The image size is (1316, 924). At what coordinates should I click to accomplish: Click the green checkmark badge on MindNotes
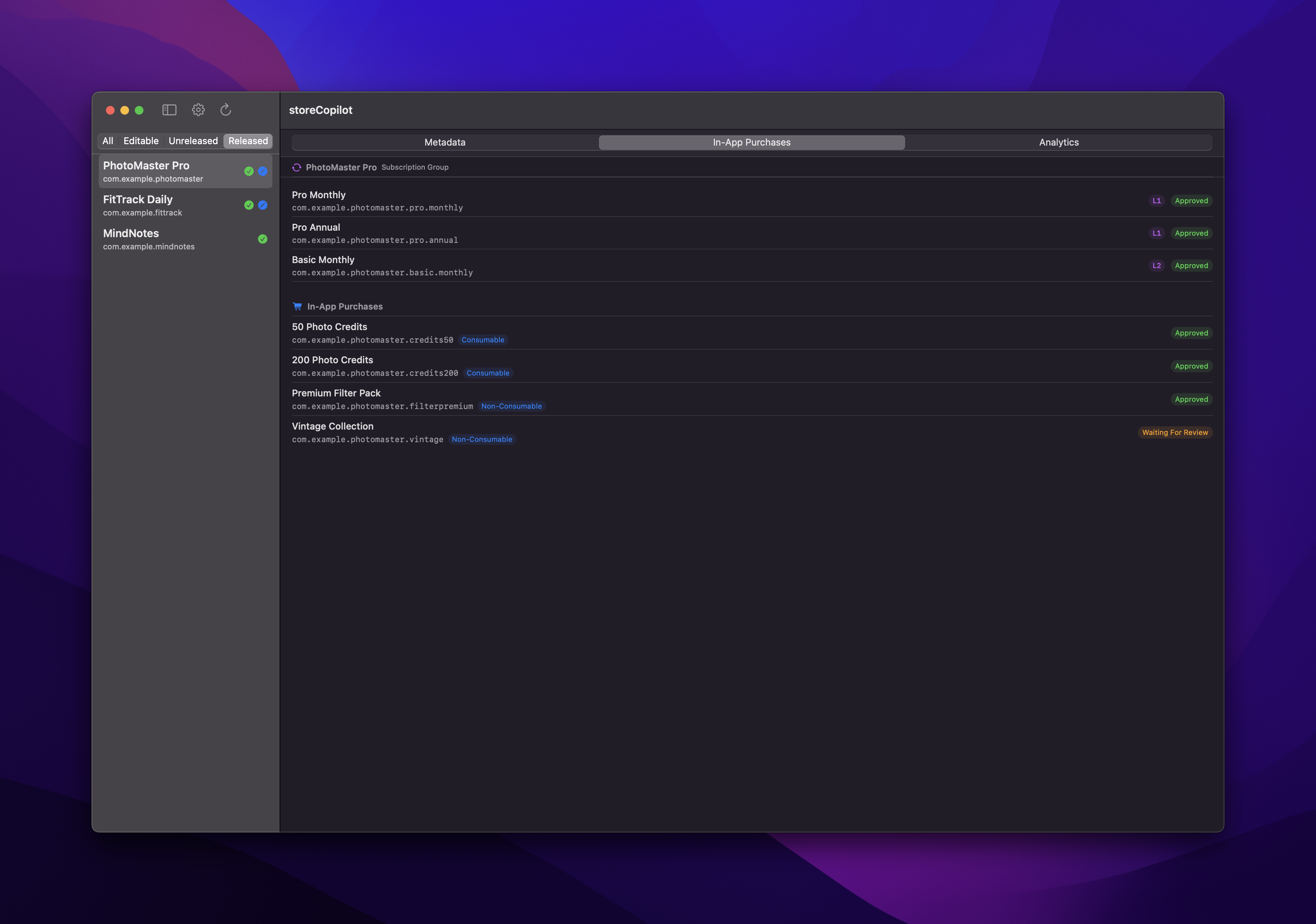[x=263, y=239]
